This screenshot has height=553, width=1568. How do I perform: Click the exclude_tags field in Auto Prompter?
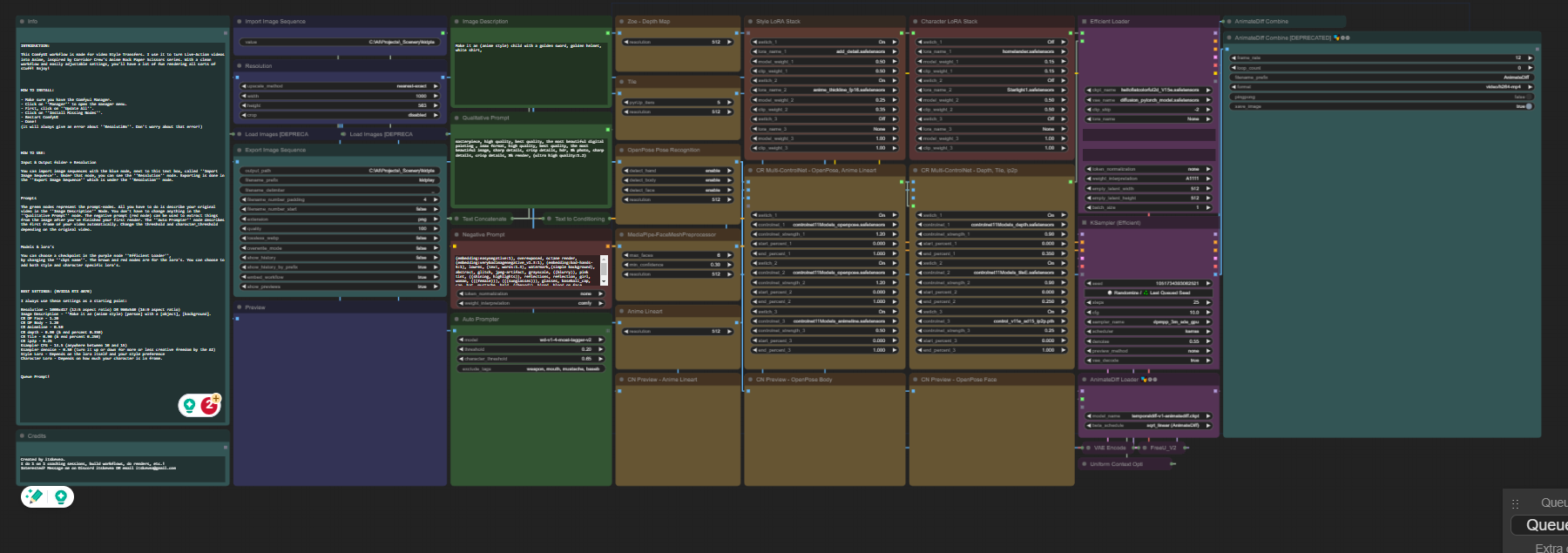531,368
